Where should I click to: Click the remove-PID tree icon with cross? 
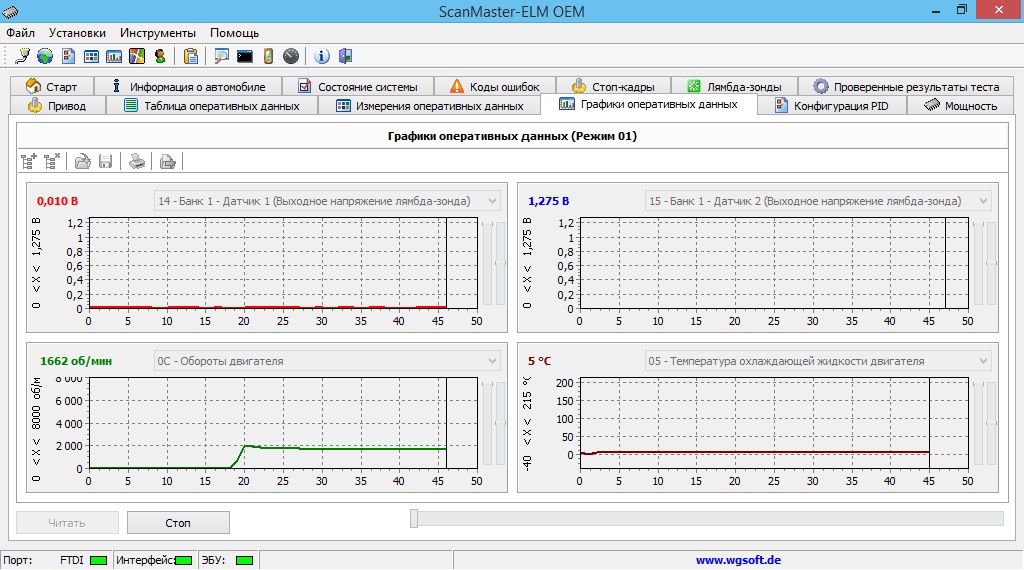[x=52, y=160]
